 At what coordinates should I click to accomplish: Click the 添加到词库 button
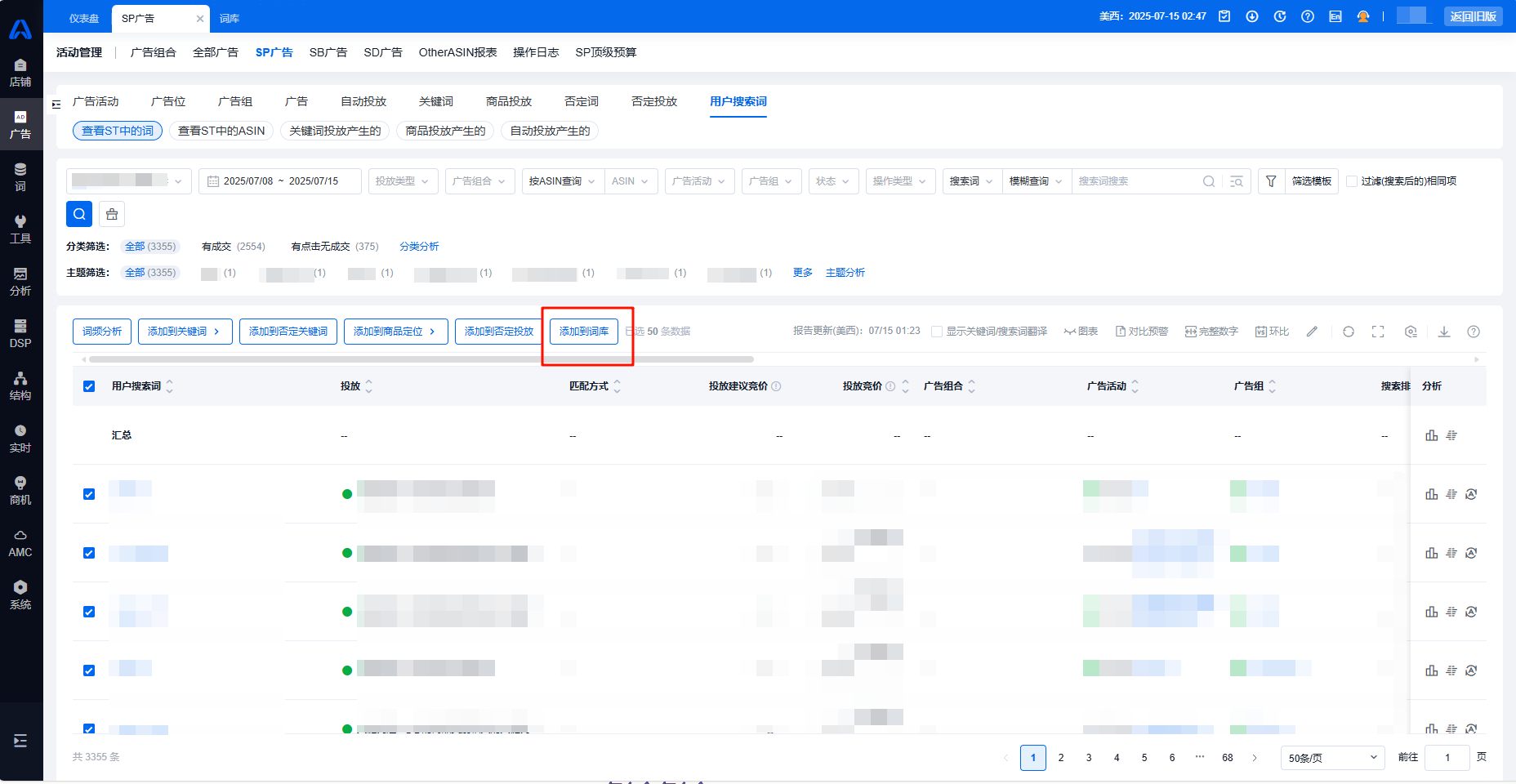[x=584, y=332]
